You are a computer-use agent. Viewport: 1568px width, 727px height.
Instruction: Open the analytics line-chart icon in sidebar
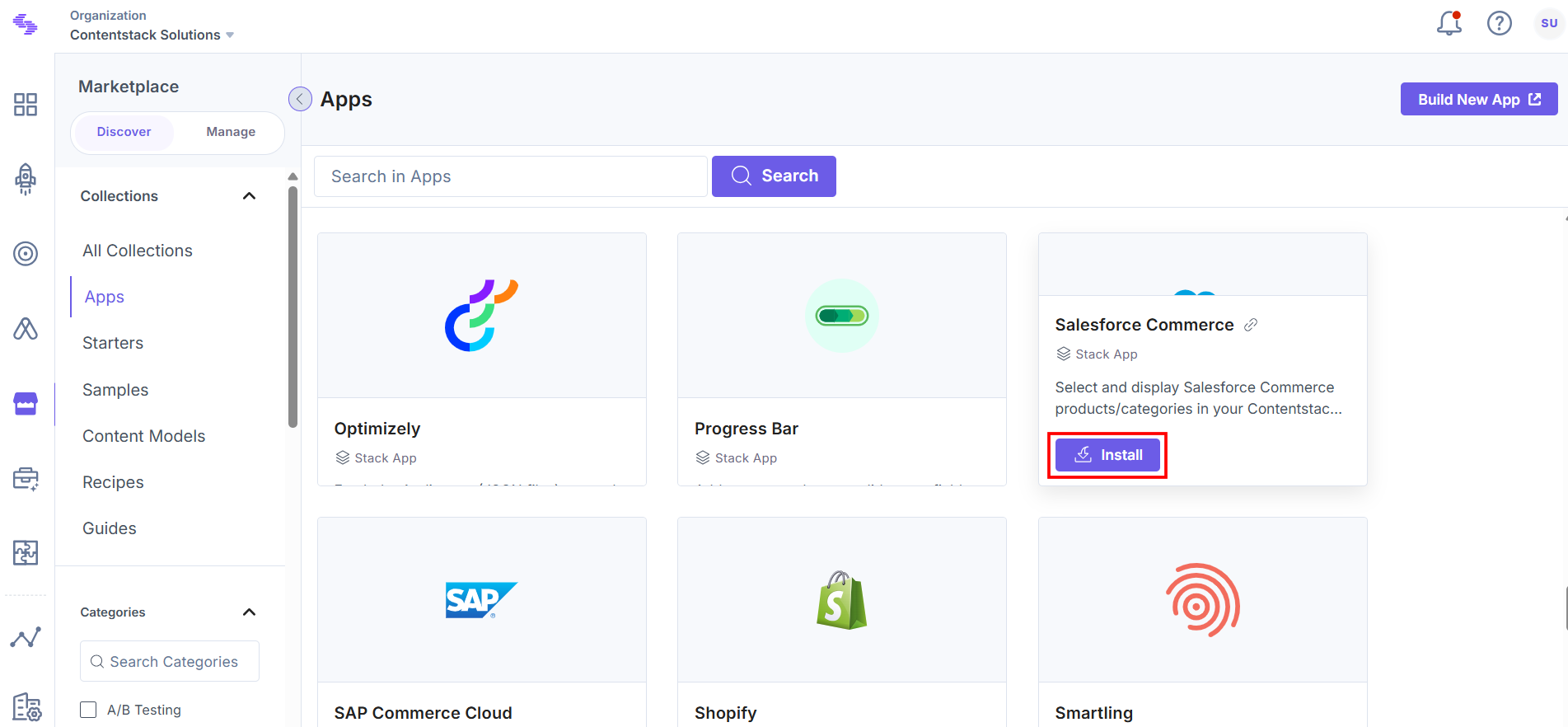click(x=26, y=637)
